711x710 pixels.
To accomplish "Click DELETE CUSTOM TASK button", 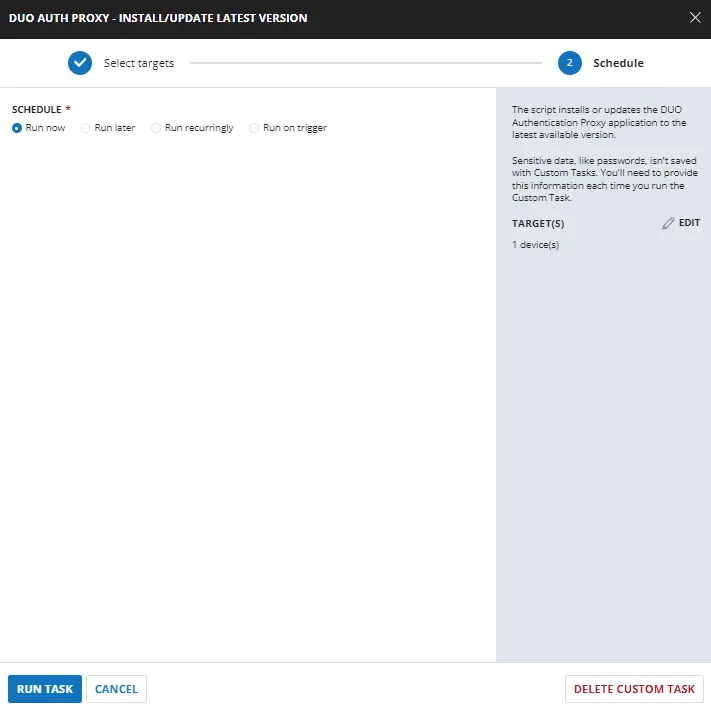I will tap(634, 689).
